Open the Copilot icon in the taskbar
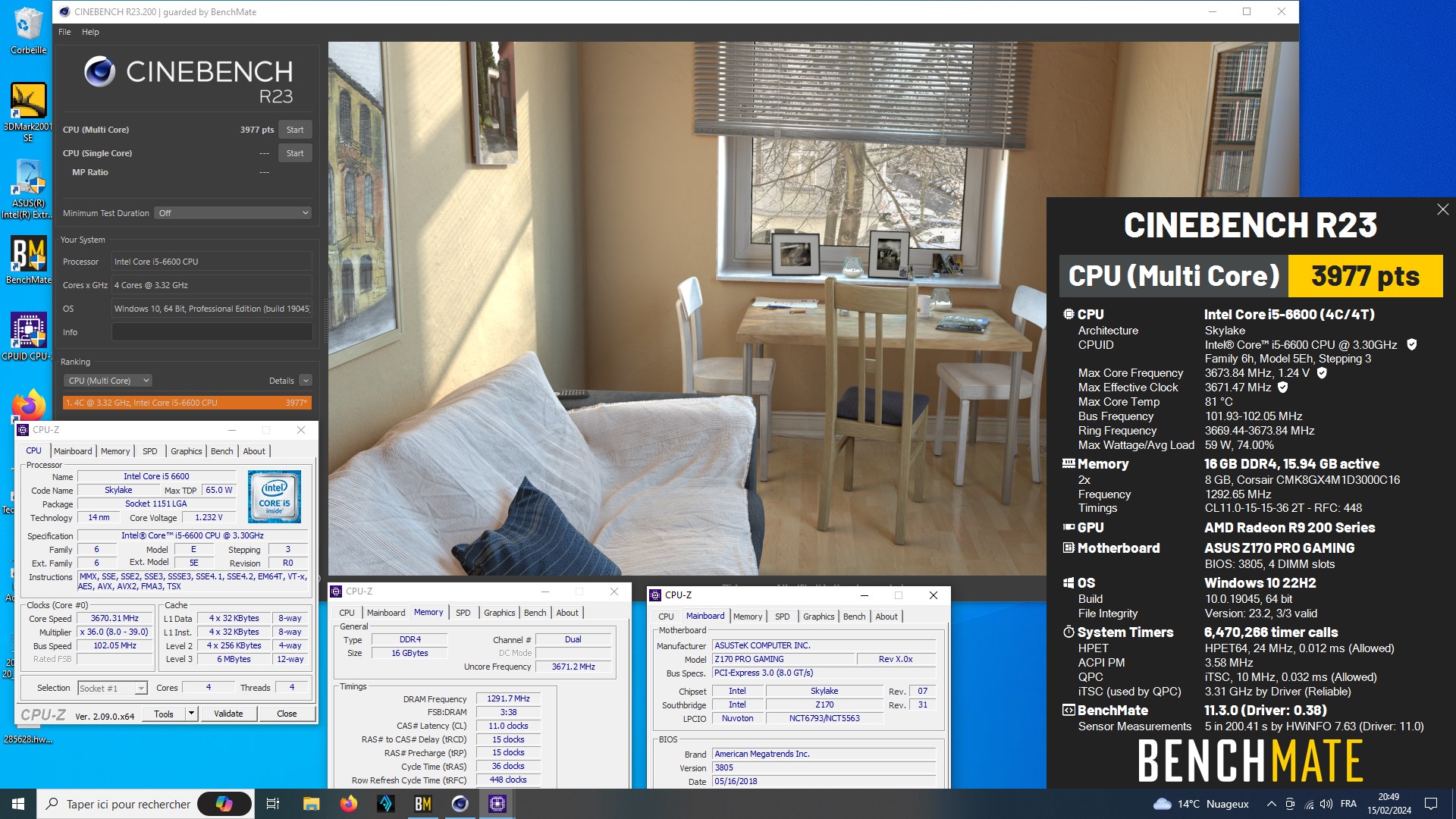The image size is (1456, 819). [224, 804]
